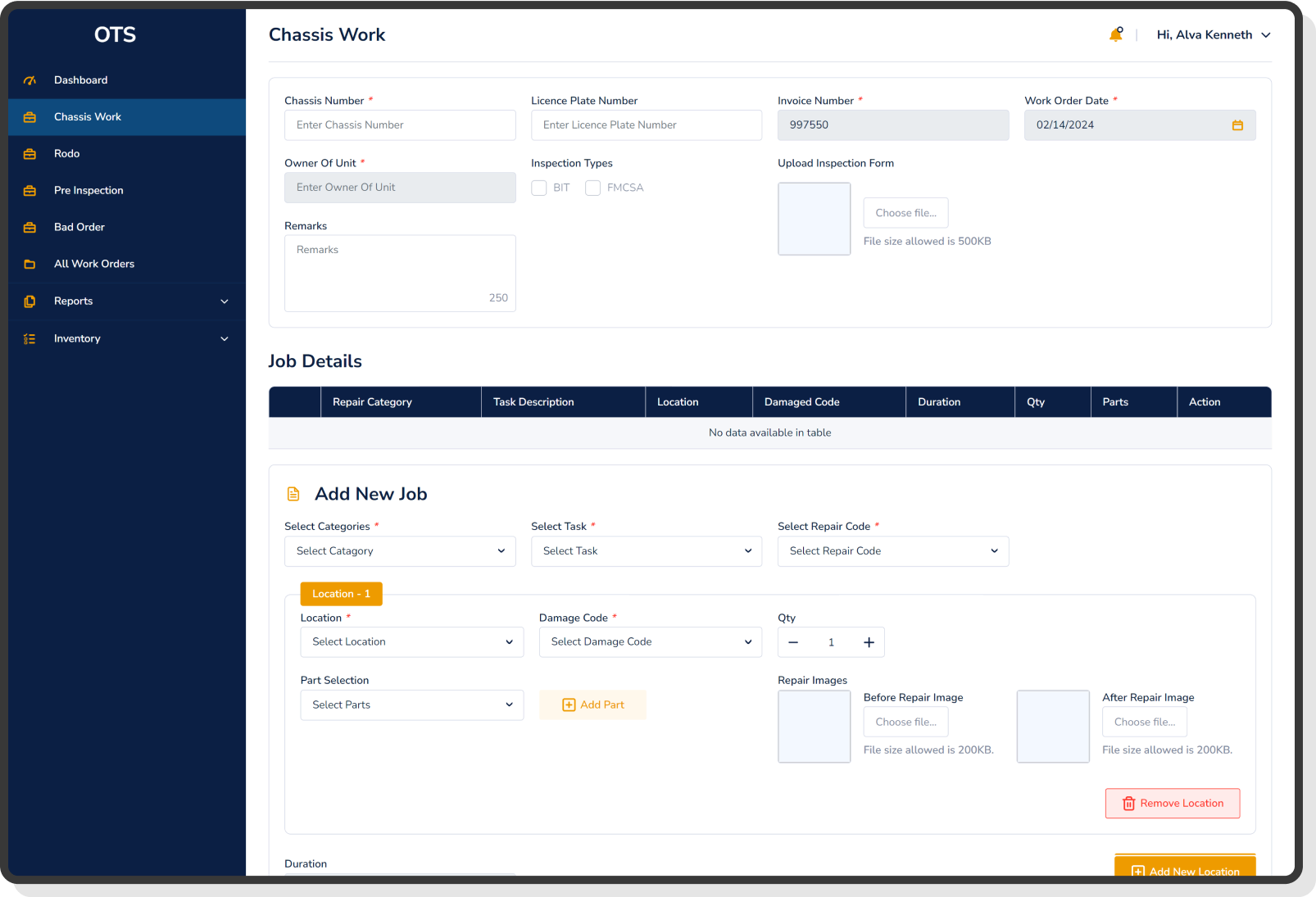Click the Enter Chassis Number field
Viewport: 1316px width, 897px height.
399,125
